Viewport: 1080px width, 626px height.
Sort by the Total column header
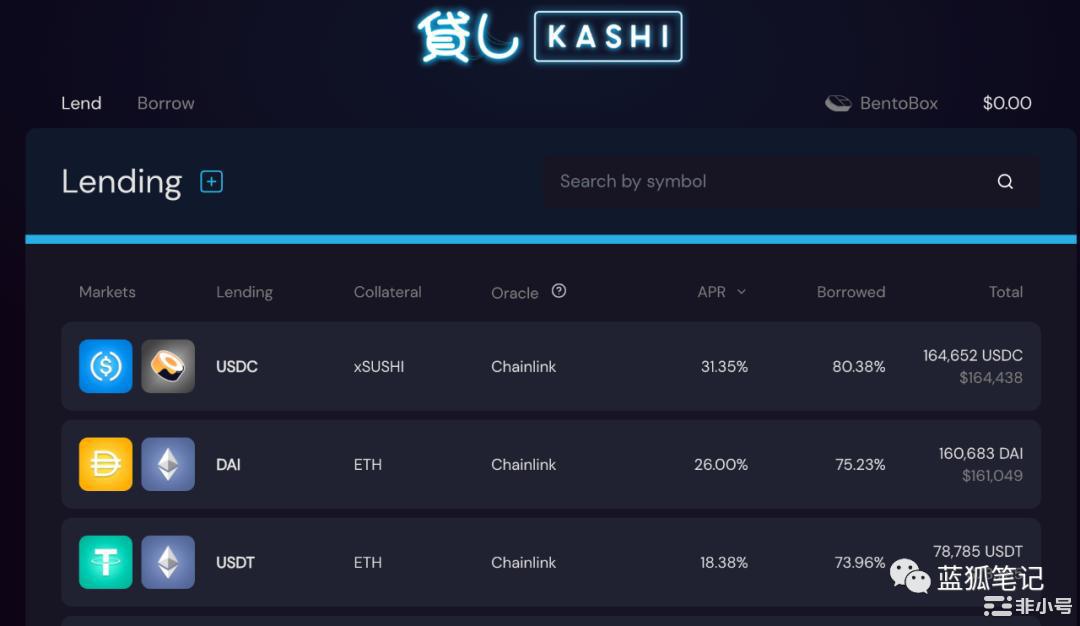(x=1006, y=292)
